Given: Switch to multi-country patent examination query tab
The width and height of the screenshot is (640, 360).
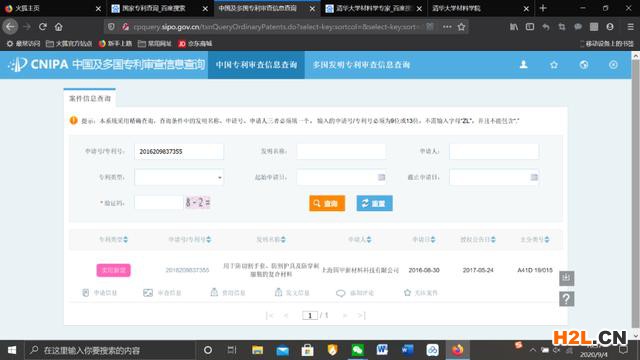Looking at the screenshot, I should [361, 64].
